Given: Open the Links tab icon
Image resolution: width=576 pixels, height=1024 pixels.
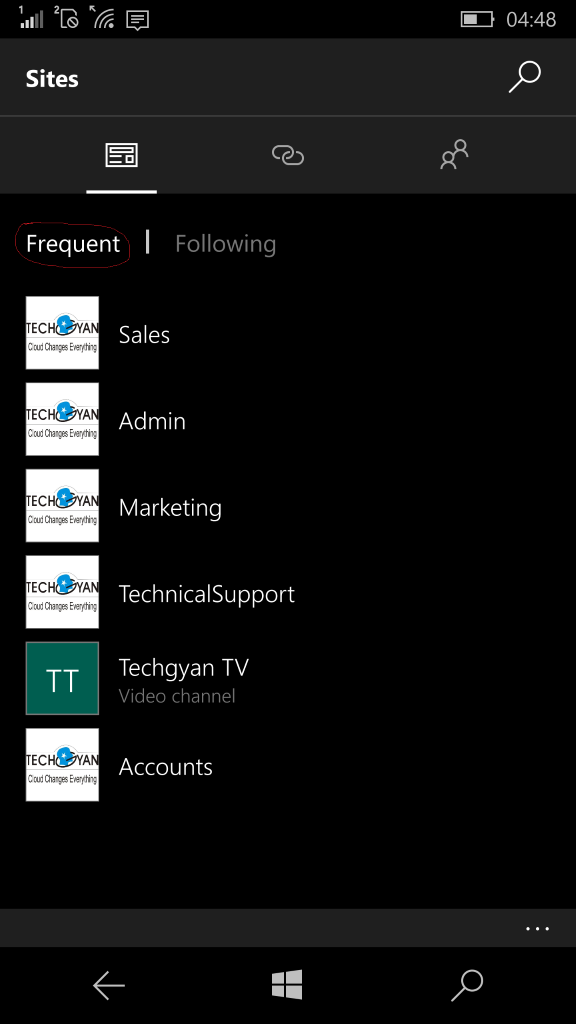Looking at the screenshot, I should pyautogui.click(x=288, y=155).
